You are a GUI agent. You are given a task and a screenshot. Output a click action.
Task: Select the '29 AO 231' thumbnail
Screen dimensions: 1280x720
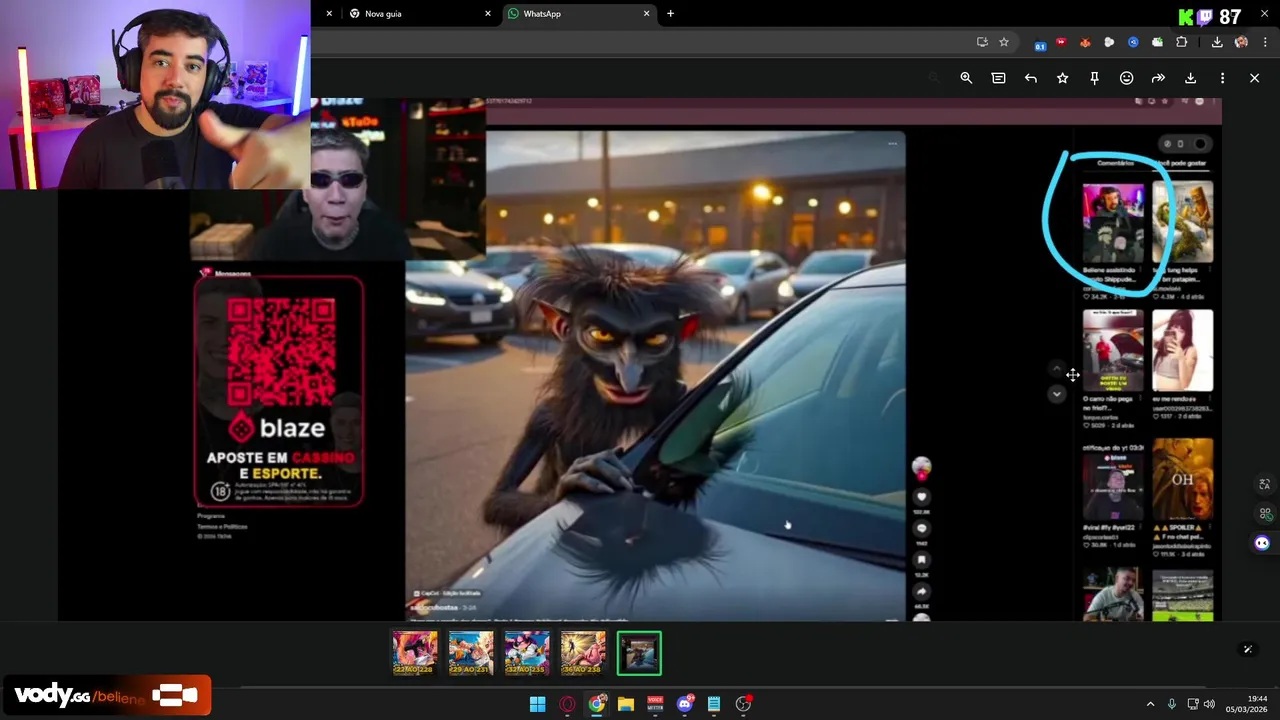pos(471,653)
